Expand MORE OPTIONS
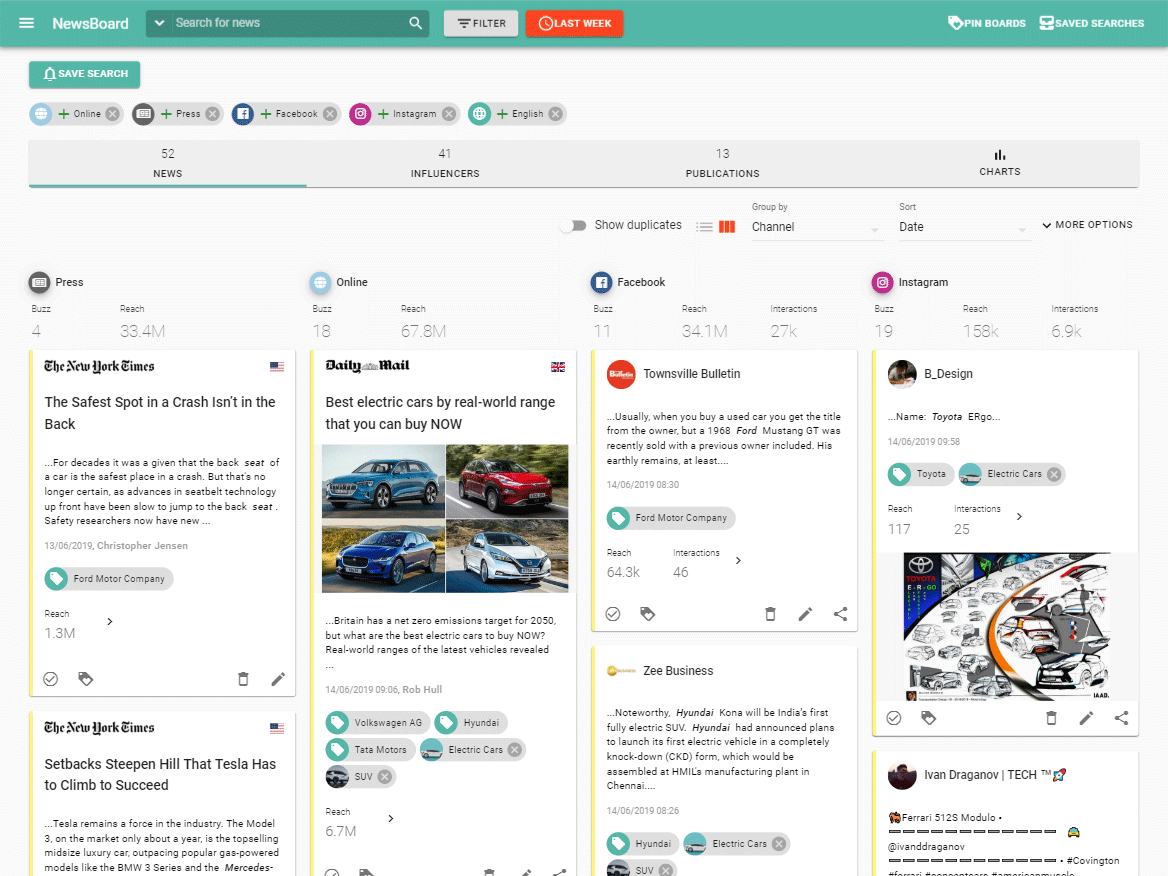 [1087, 224]
